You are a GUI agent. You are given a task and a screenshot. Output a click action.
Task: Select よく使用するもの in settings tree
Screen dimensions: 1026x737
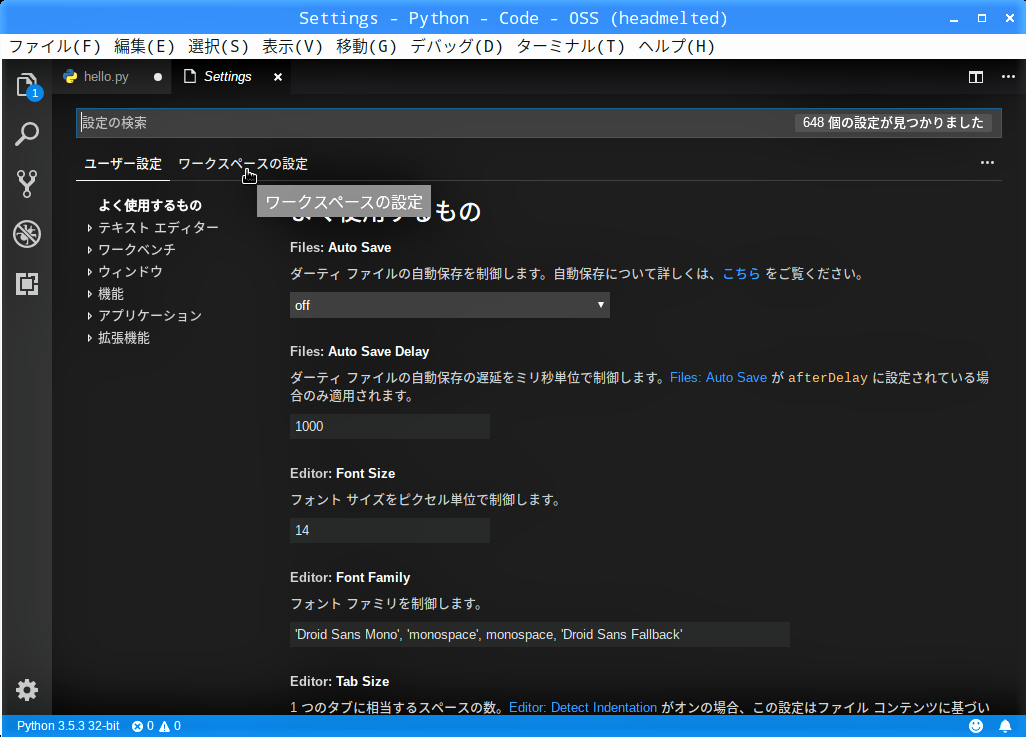pyautogui.click(x=150, y=206)
